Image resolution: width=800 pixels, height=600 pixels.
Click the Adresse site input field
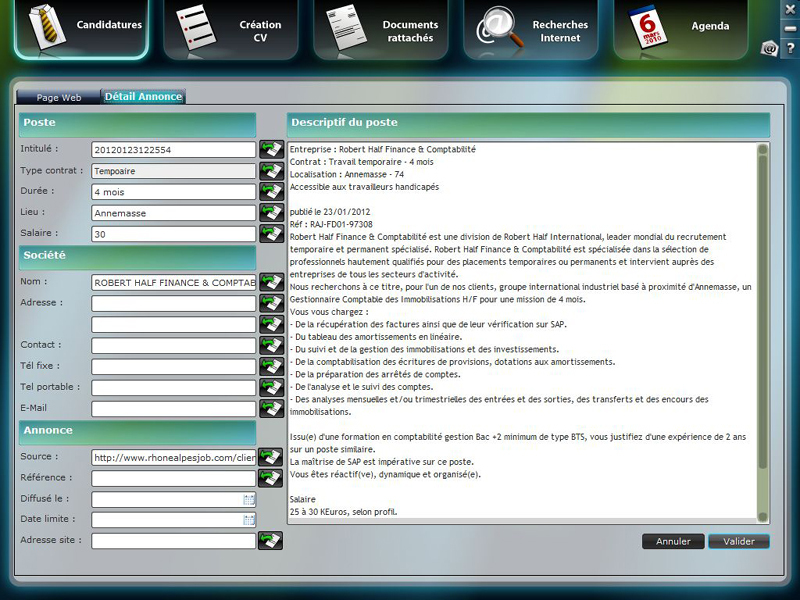click(x=173, y=541)
